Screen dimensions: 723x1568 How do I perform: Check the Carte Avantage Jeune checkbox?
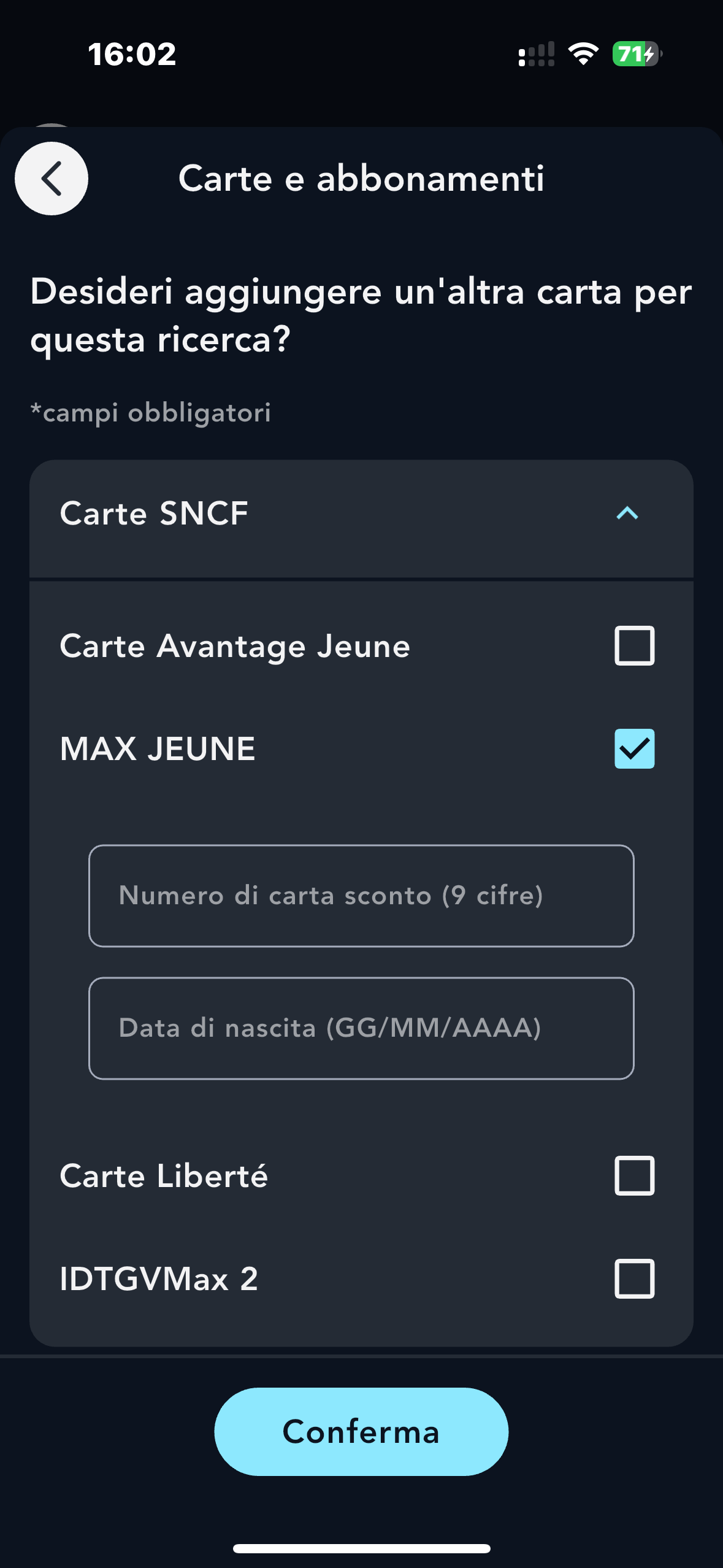coord(634,646)
